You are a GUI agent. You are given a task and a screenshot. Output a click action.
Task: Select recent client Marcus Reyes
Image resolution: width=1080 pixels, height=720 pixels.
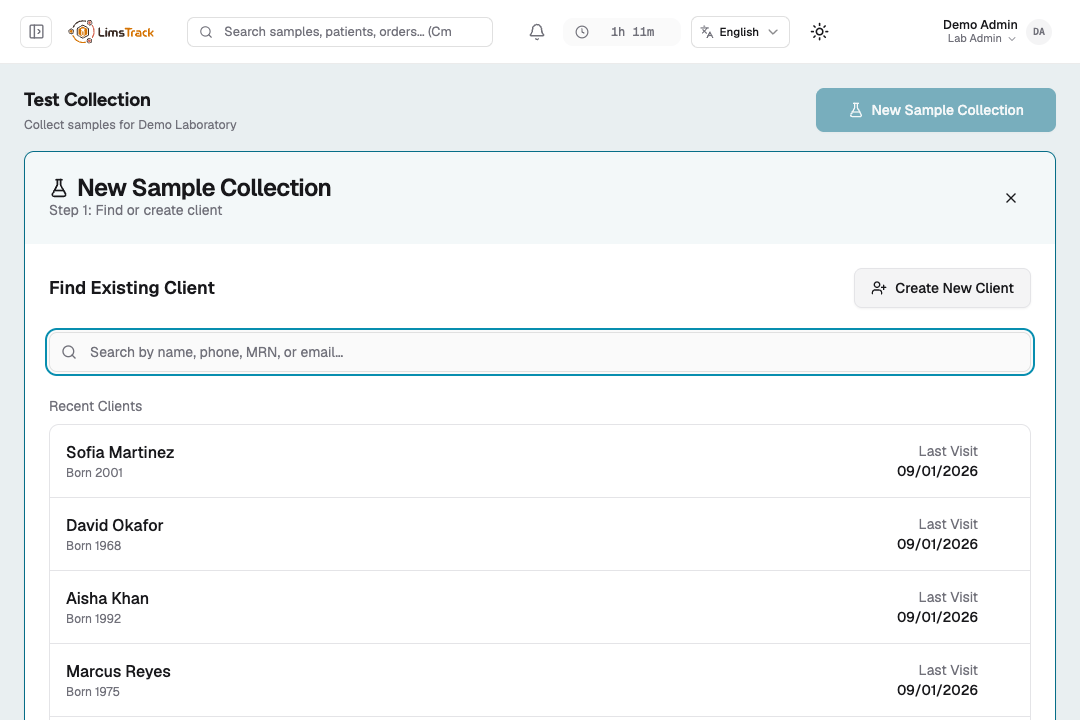[540, 680]
